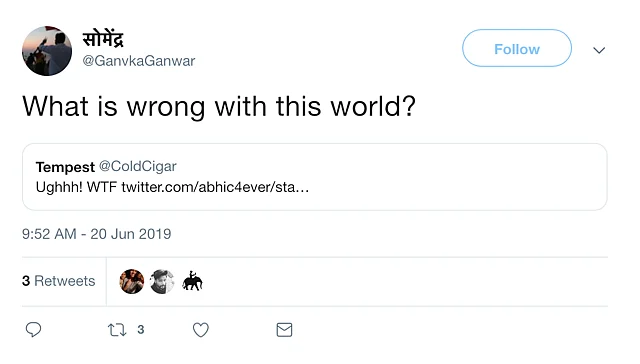The width and height of the screenshot is (640, 364).
Task: Send tweet via envelope message icon
Action: [x=284, y=330]
